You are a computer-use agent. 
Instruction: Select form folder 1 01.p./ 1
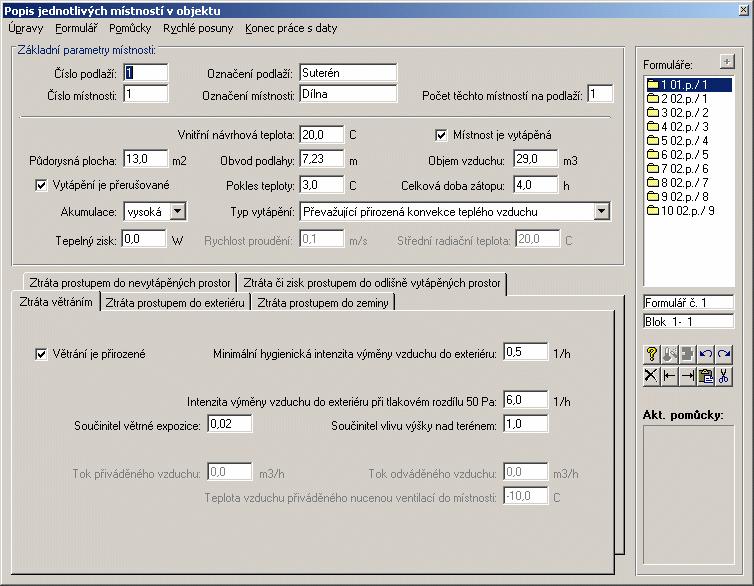(x=689, y=85)
